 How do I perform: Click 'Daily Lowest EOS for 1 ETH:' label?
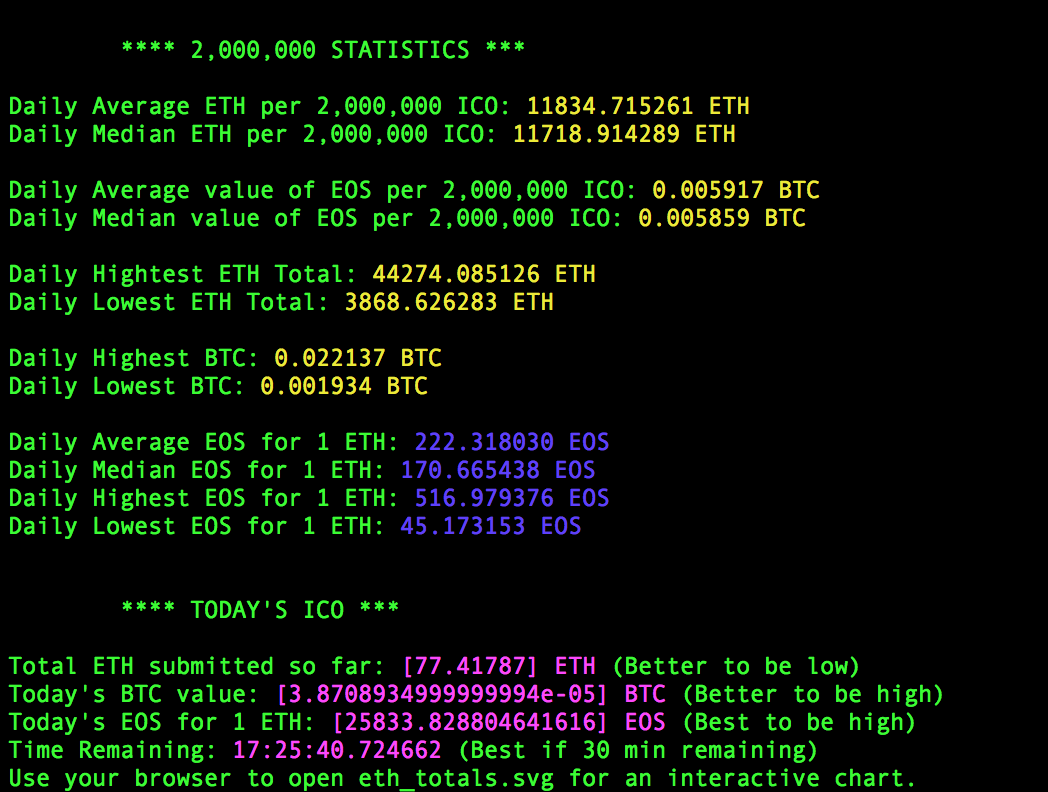197,527
